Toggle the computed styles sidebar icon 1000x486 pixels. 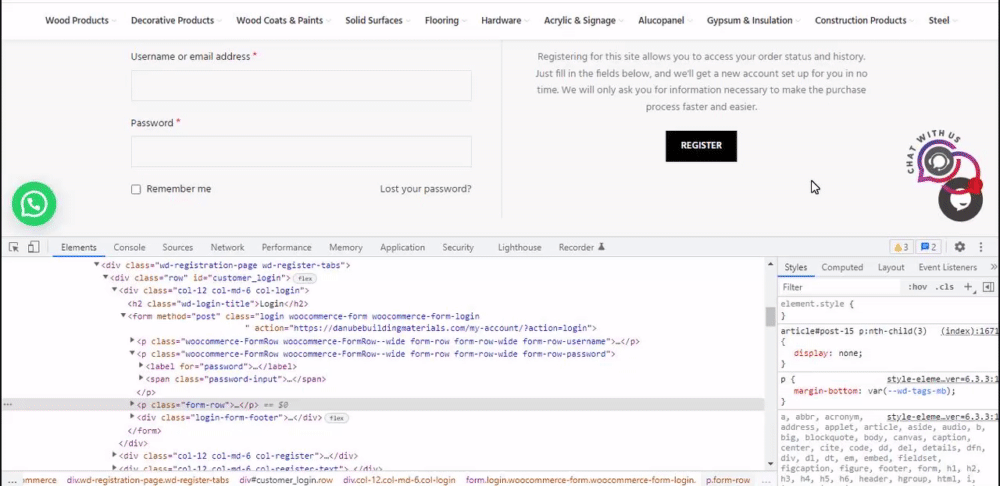[x=989, y=287]
